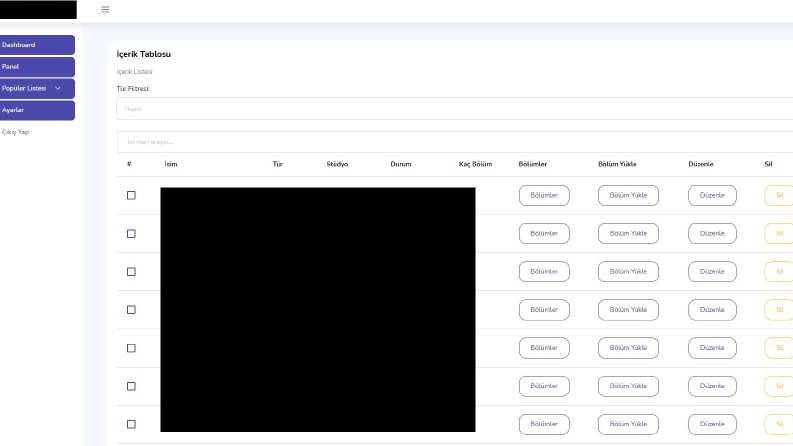Click the yellow Sil button, second row
The height and width of the screenshot is (446, 793).
coord(779,234)
